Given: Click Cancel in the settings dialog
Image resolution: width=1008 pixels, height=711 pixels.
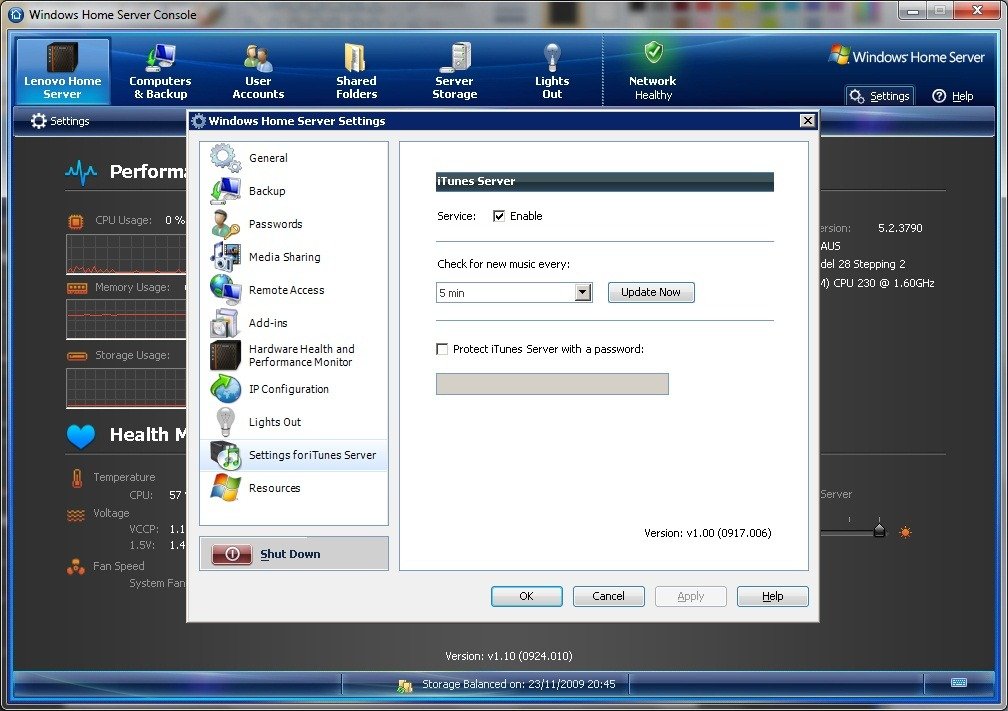Looking at the screenshot, I should click(608, 596).
